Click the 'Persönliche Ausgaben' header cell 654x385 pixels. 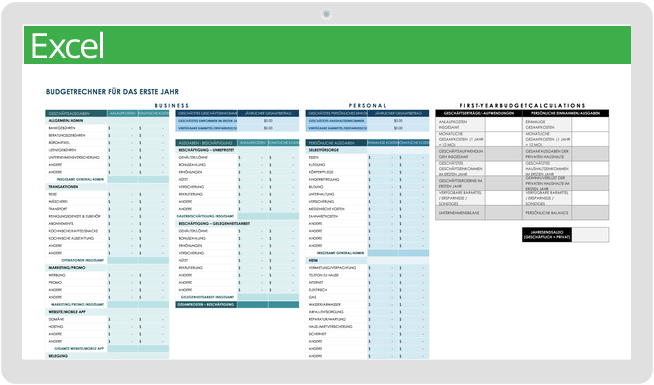pos(336,143)
